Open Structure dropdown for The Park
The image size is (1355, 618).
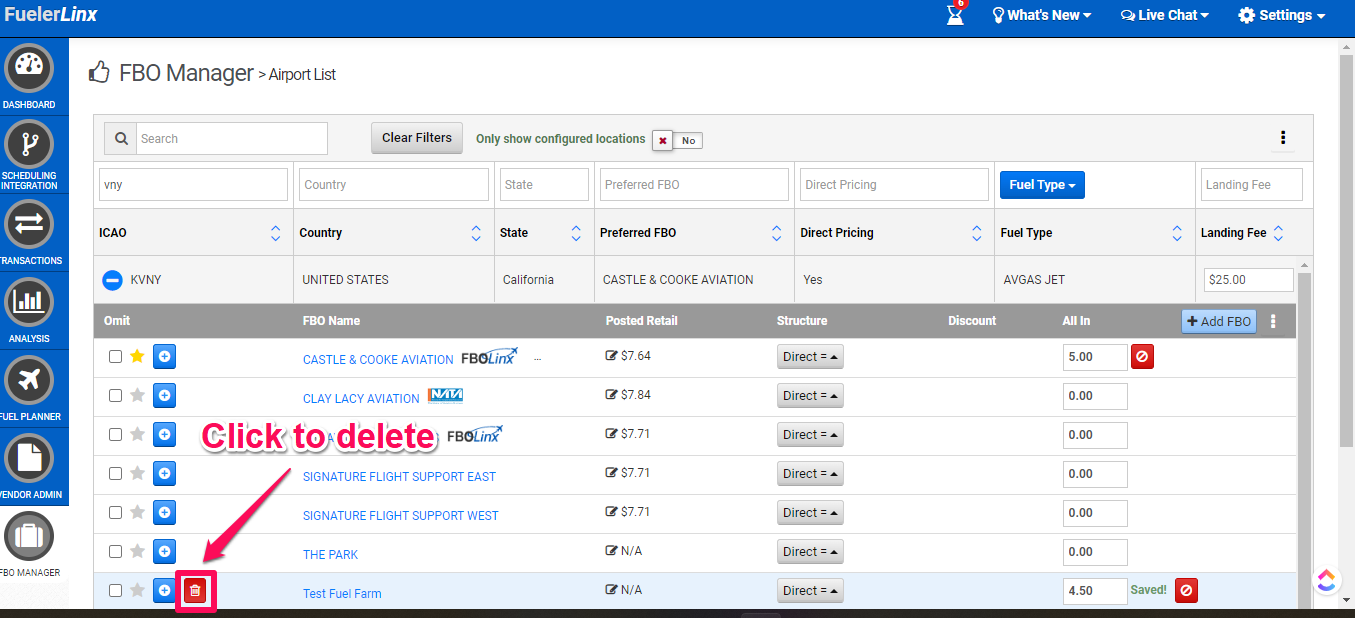click(810, 552)
